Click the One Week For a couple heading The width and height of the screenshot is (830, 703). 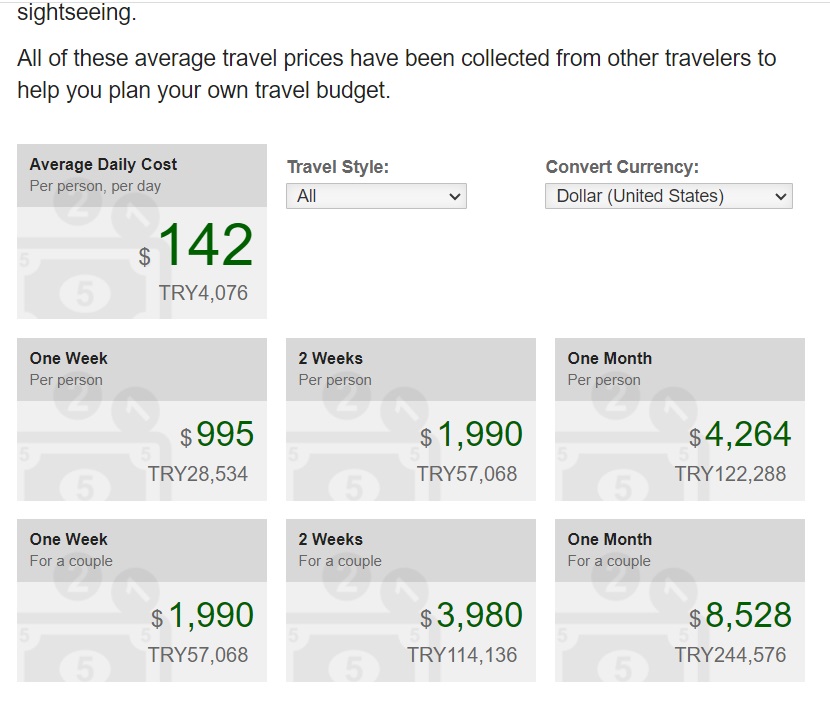(69, 539)
